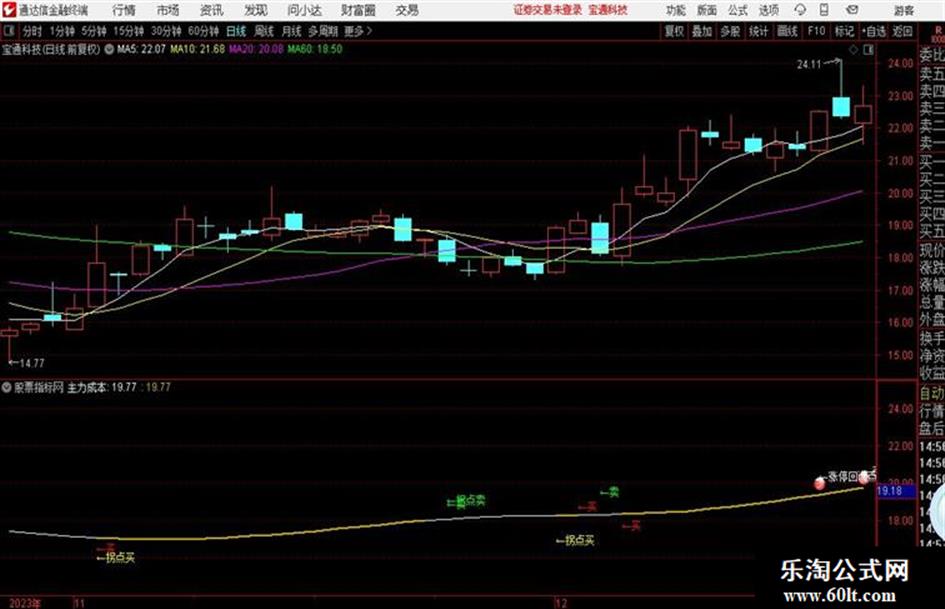Switch to 分时 chart tab

tap(33, 31)
